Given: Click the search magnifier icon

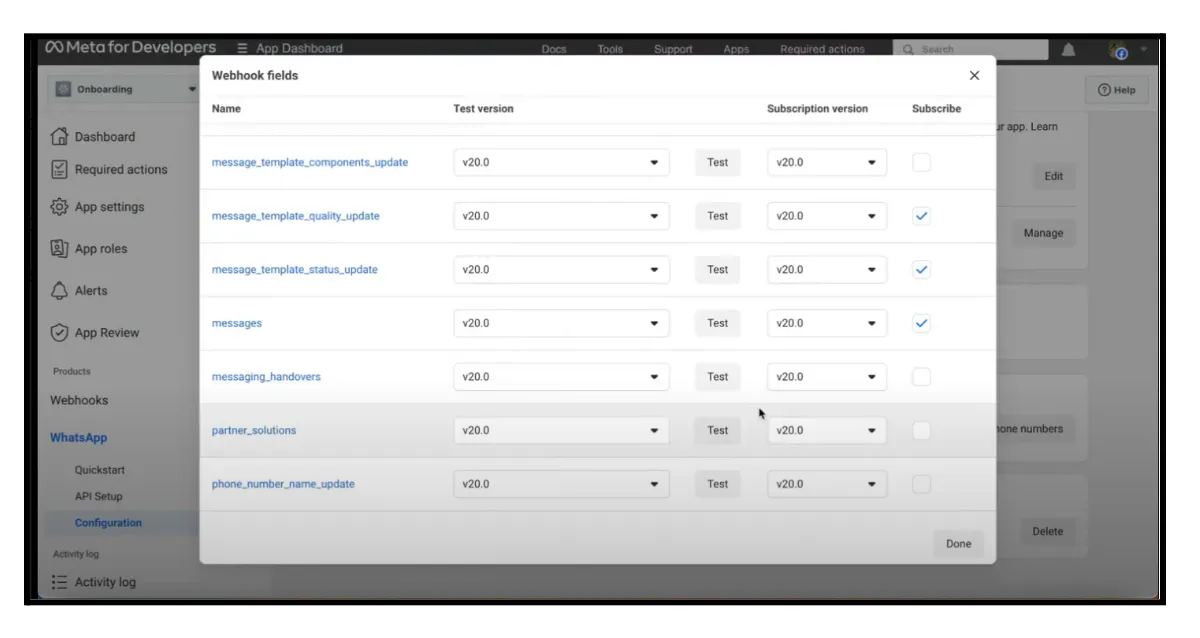Looking at the screenshot, I should (x=909, y=49).
